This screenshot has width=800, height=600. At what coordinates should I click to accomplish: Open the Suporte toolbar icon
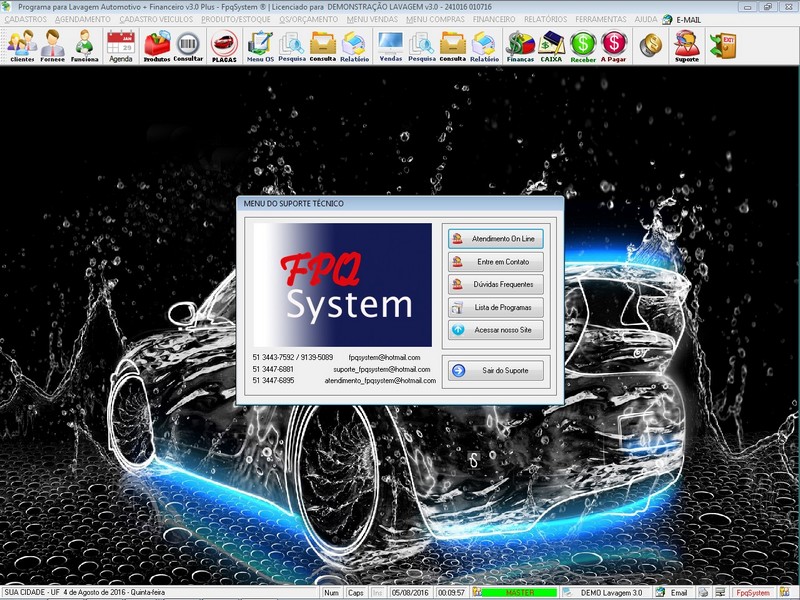pyautogui.click(x=687, y=46)
